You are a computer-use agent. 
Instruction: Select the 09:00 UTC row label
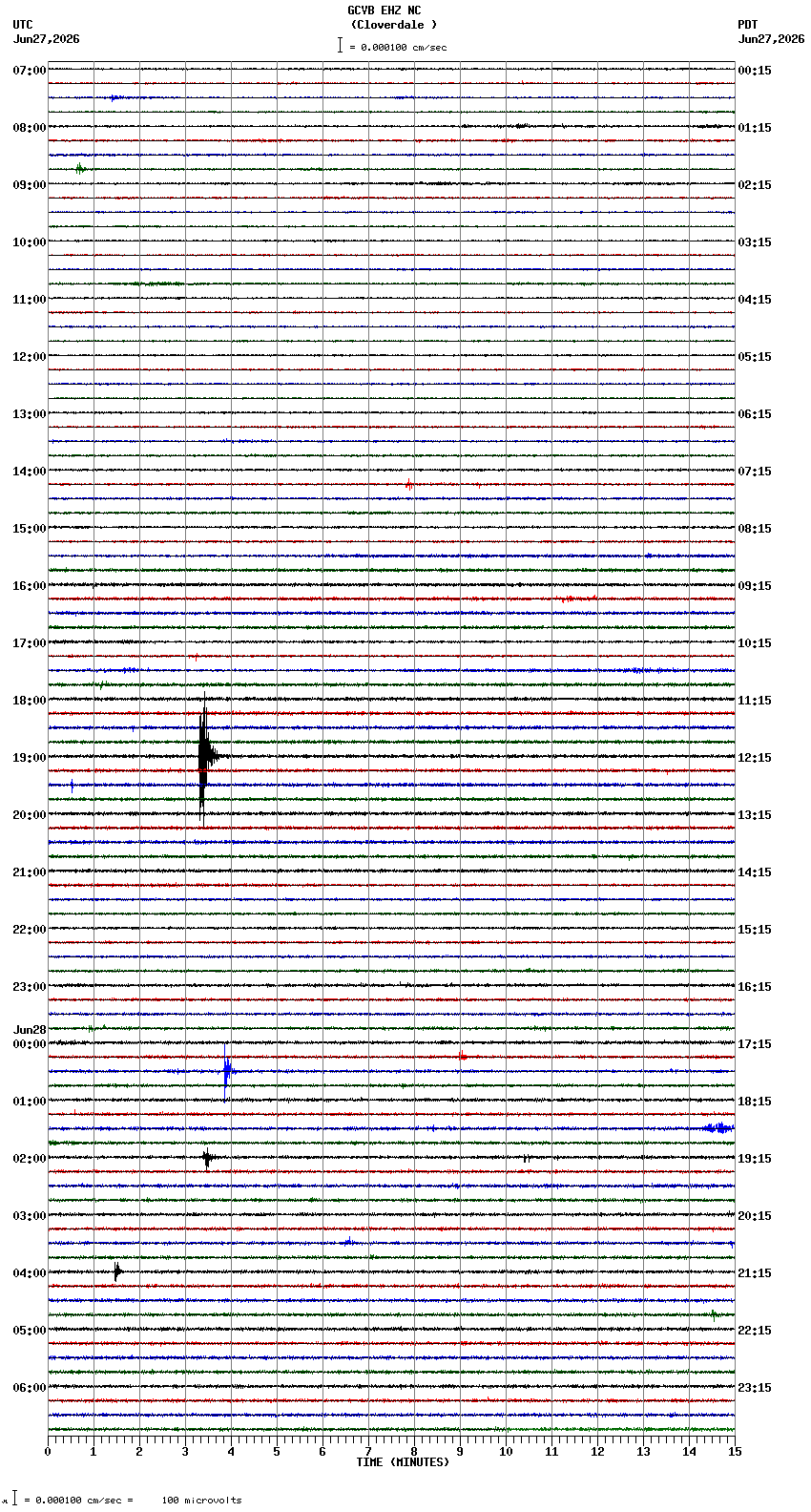30,185
